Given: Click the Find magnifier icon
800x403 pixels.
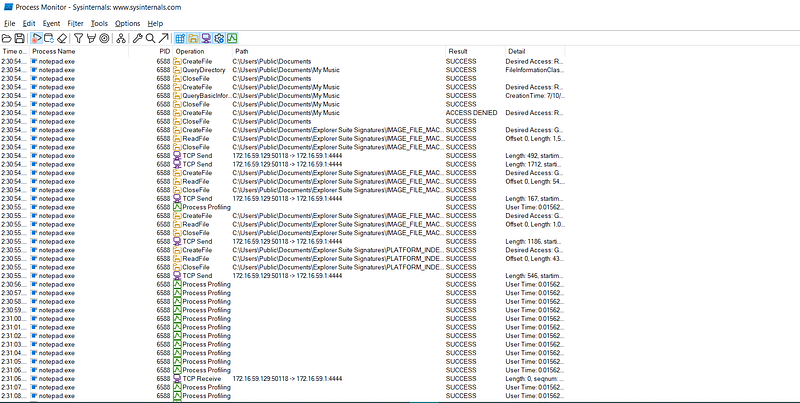Looking at the screenshot, I should click(x=151, y=38).
